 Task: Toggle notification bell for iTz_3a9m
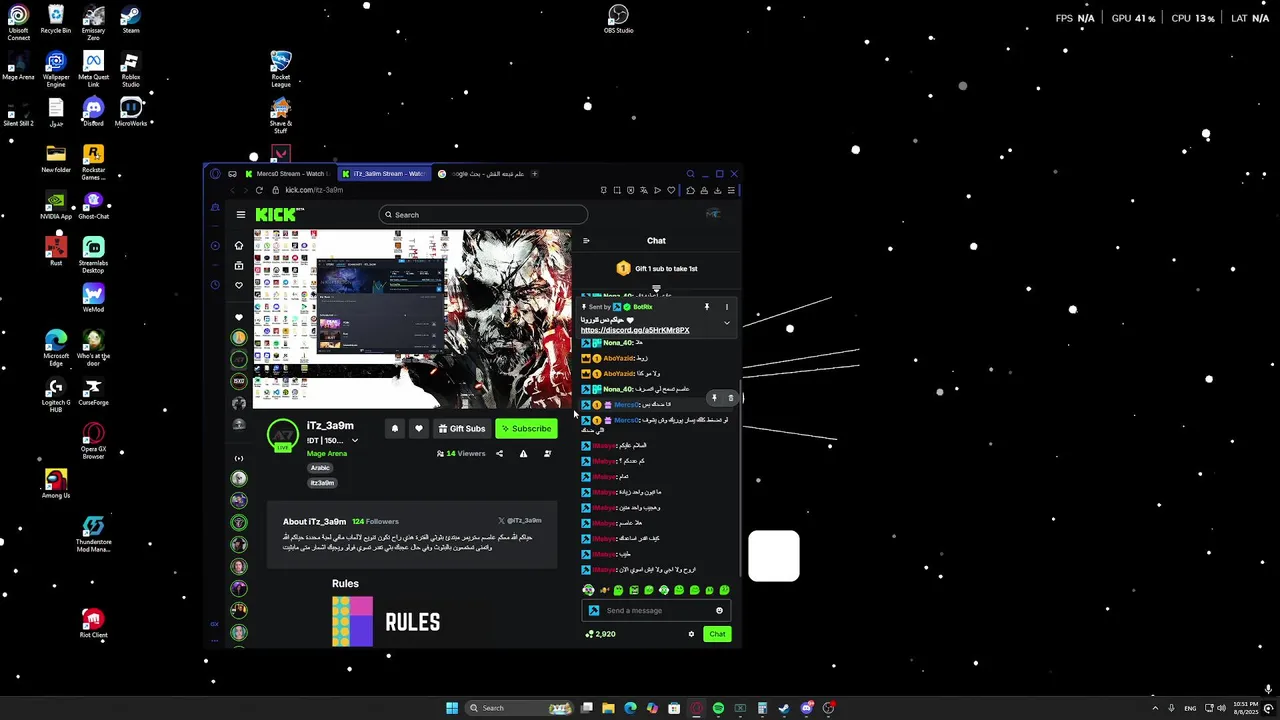(x=395, y=428)
